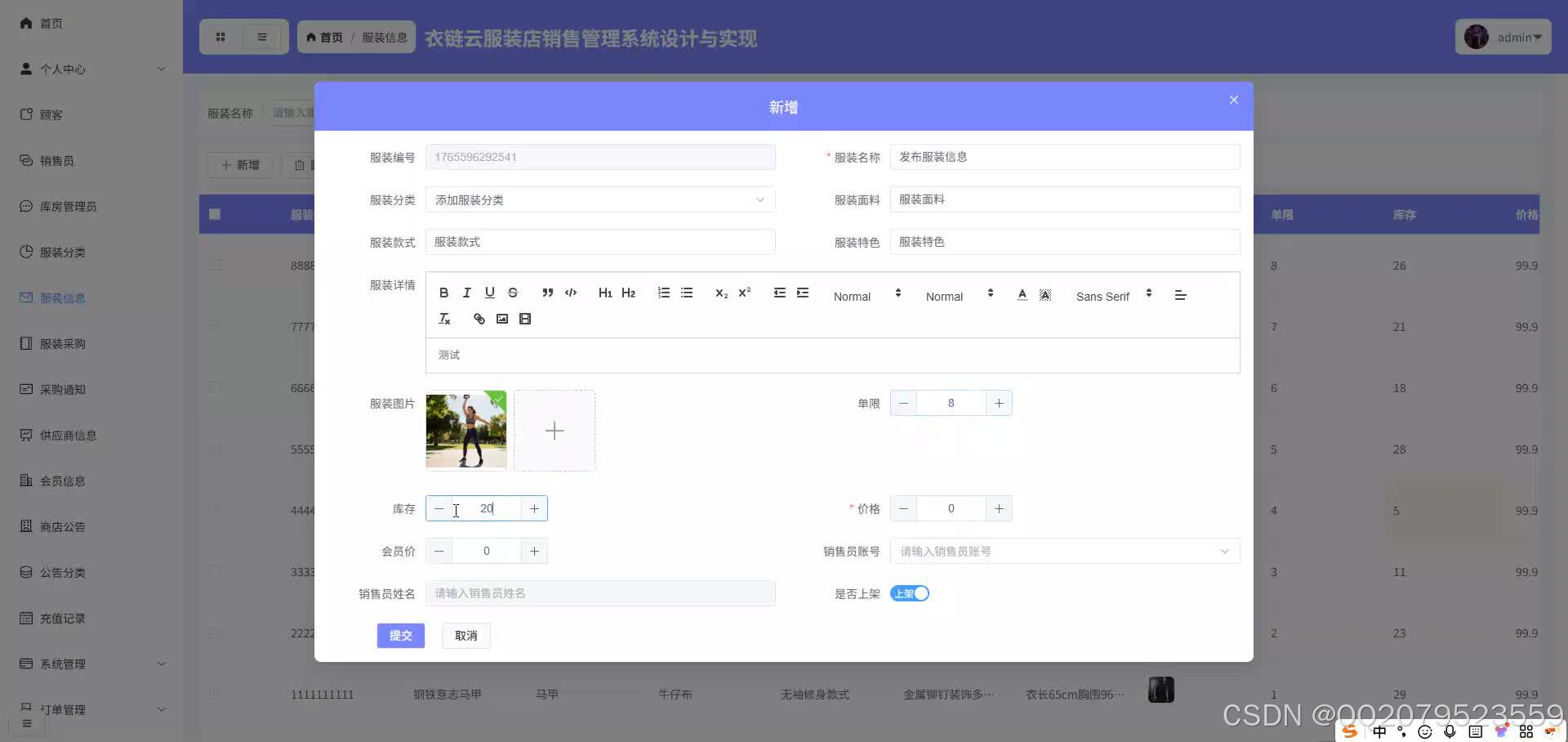Insert image into editor content

pos(501,319)
